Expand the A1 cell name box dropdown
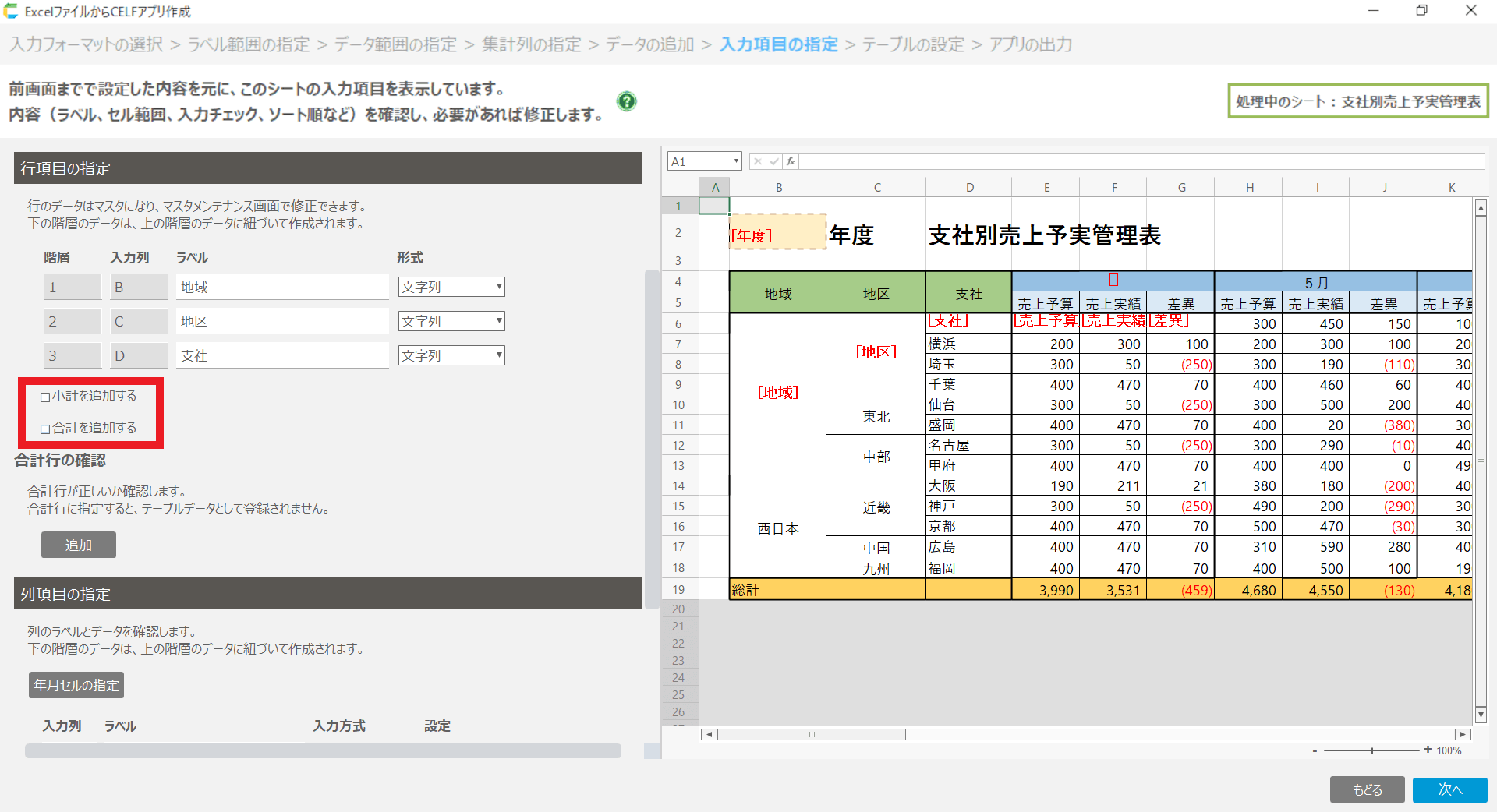Viewport: 1497px width, 812px height. tap(735, 161)
